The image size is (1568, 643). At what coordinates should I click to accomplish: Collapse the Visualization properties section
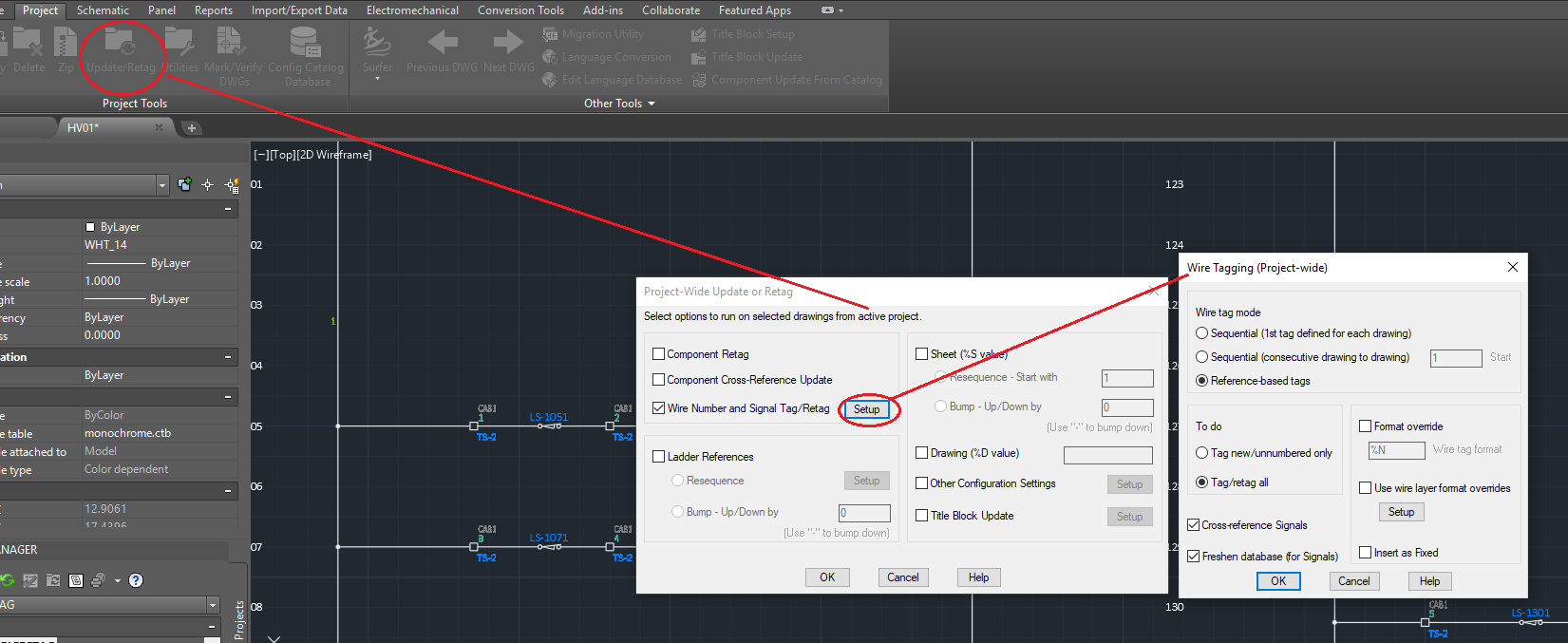228,357
